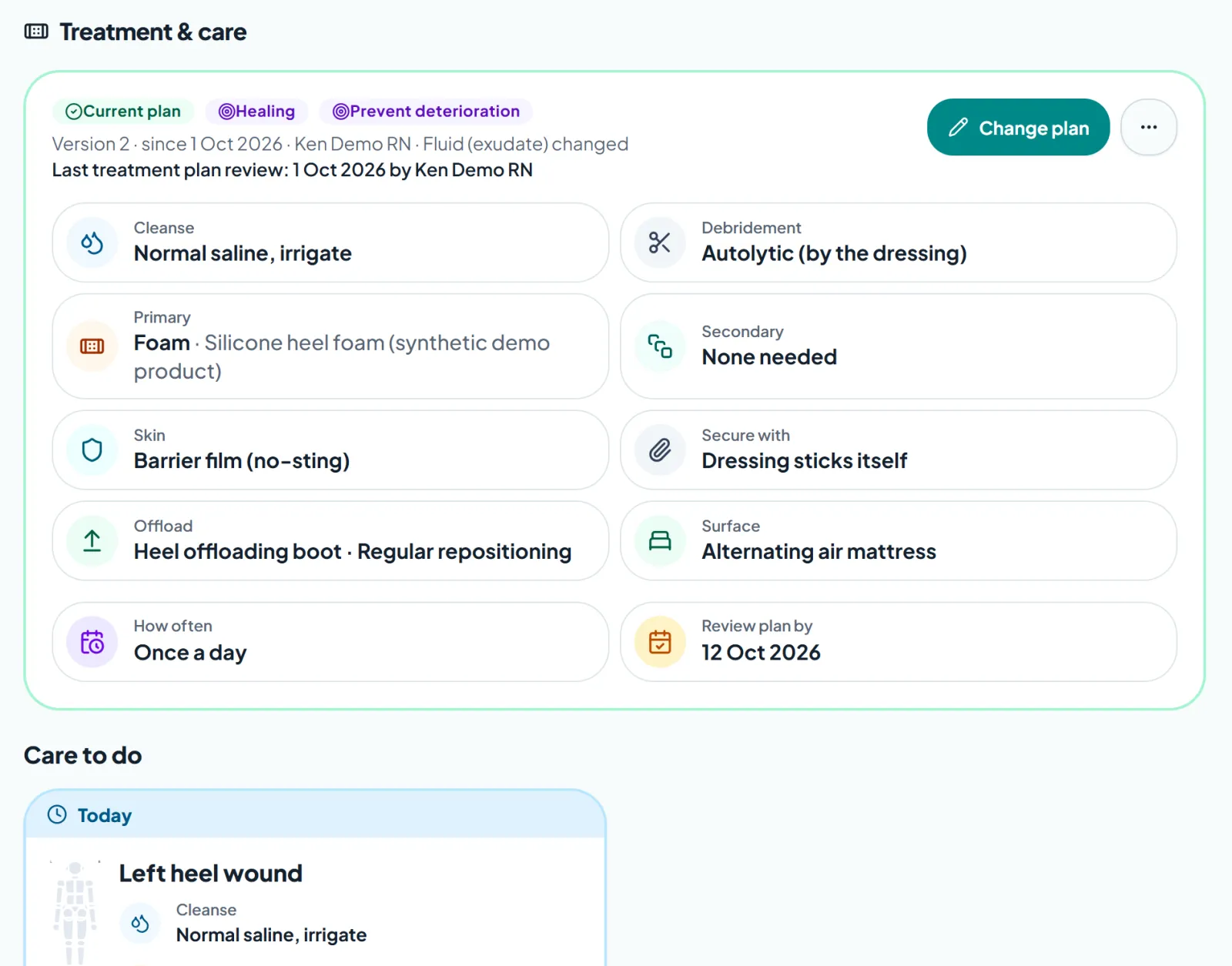The width and height of the screenshot is (1232, 966).
Task: Open the Left heel wound title
Action: [x=211, y=873]
